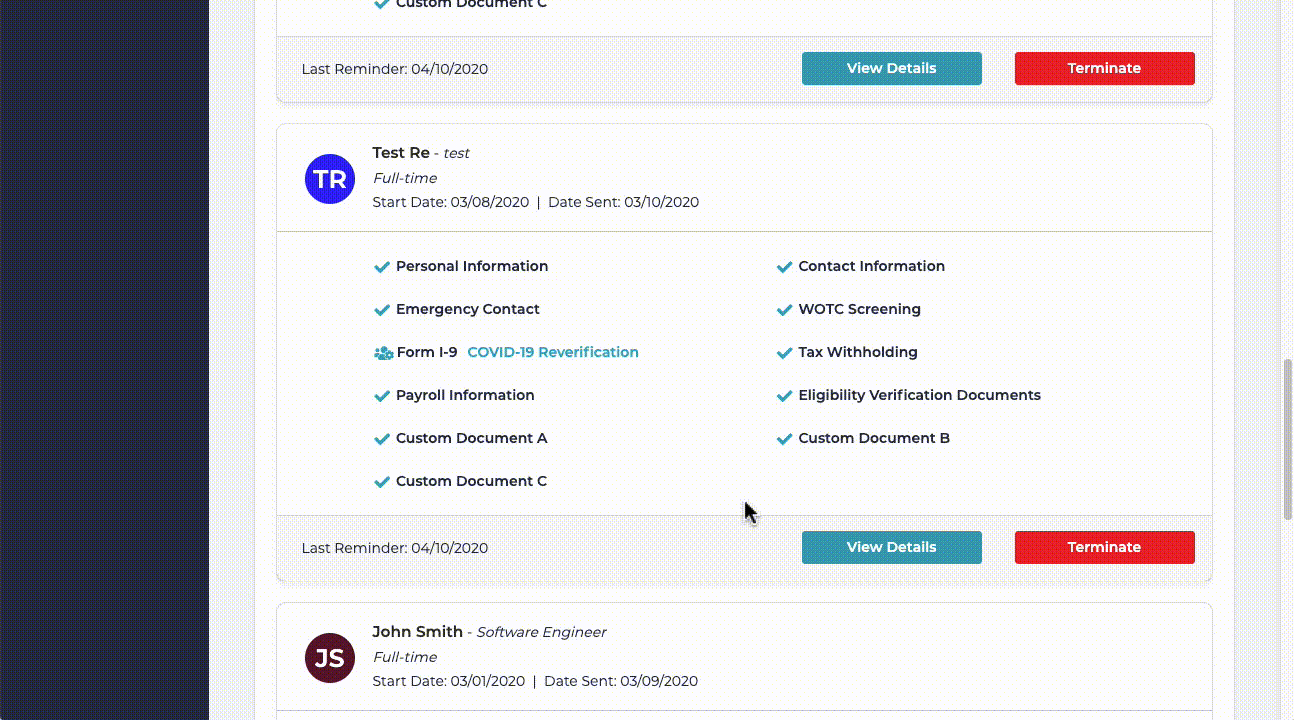Click the checkmark beside Personal Information

pyautogui.click(x=382, y=267)
